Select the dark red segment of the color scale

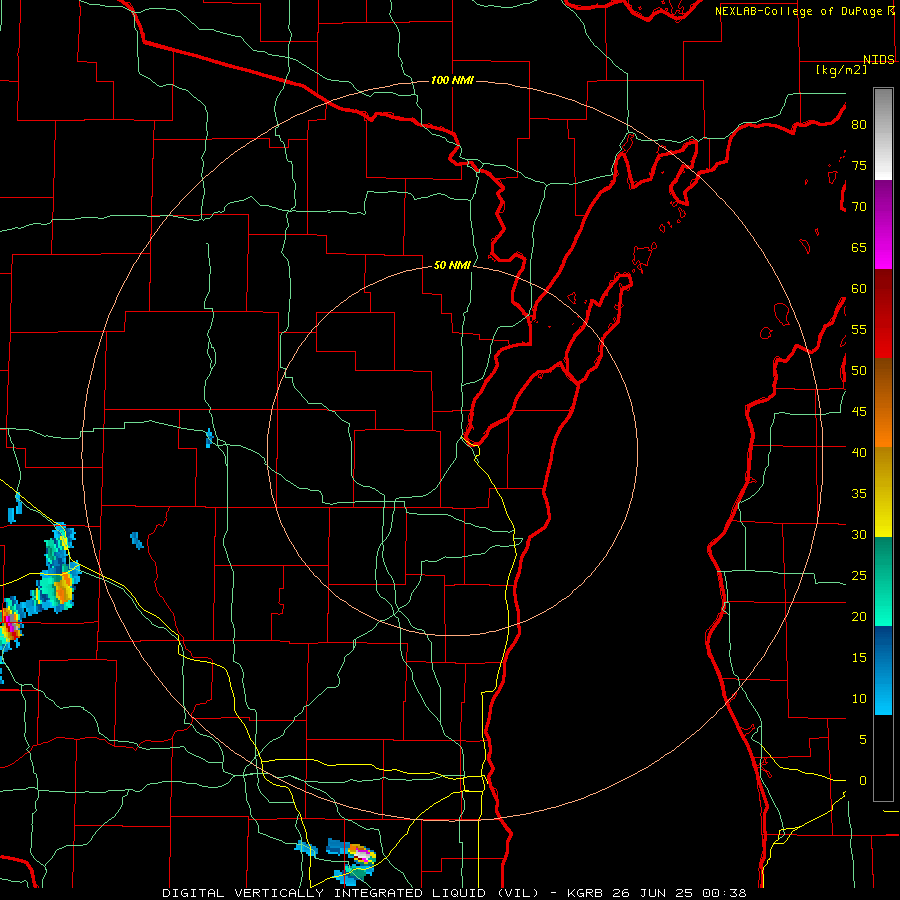click(883, 314)
